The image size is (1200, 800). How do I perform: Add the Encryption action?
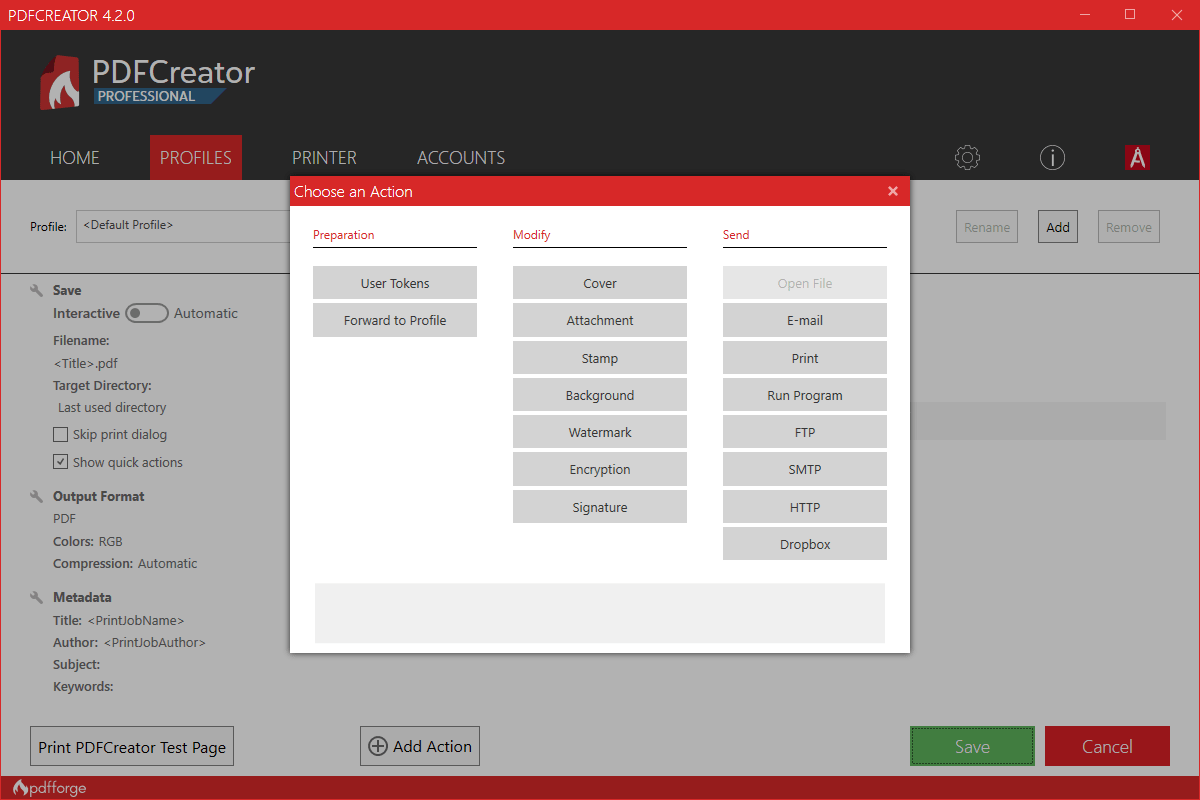tap(600, 469)
